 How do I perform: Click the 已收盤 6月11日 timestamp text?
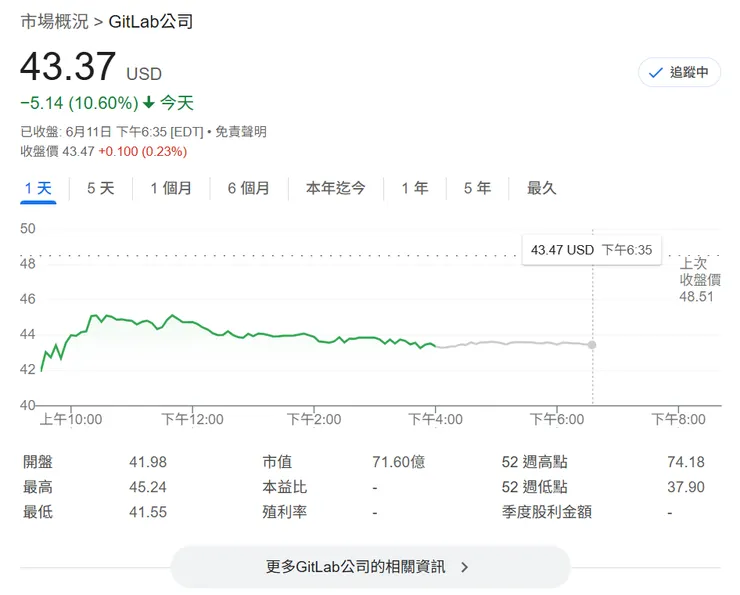pyautogui.click(x=112, y=132)
